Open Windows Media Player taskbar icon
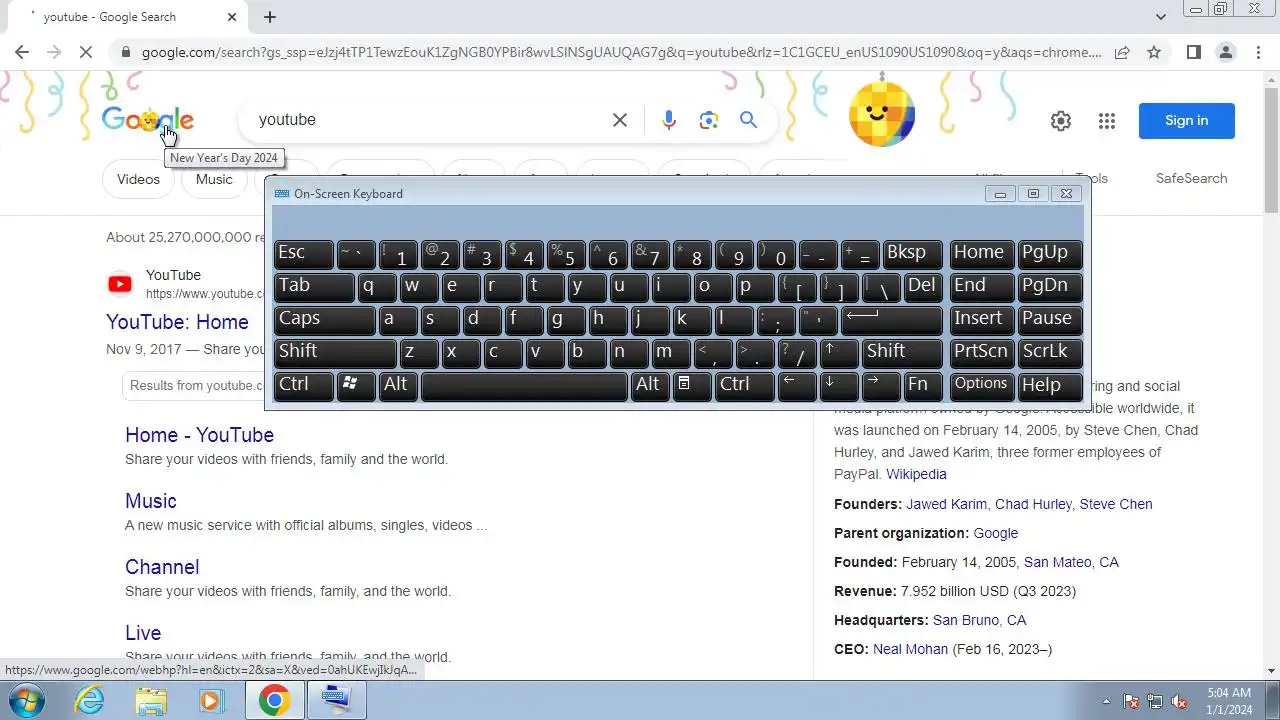The width and height of the screenshot is (1280, 720). pos(210,701)
